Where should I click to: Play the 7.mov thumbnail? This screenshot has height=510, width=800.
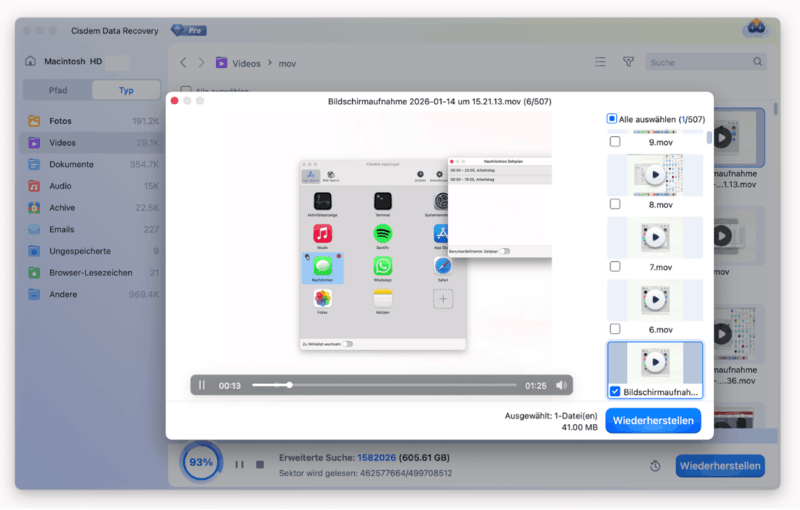(x=655, y=237)
